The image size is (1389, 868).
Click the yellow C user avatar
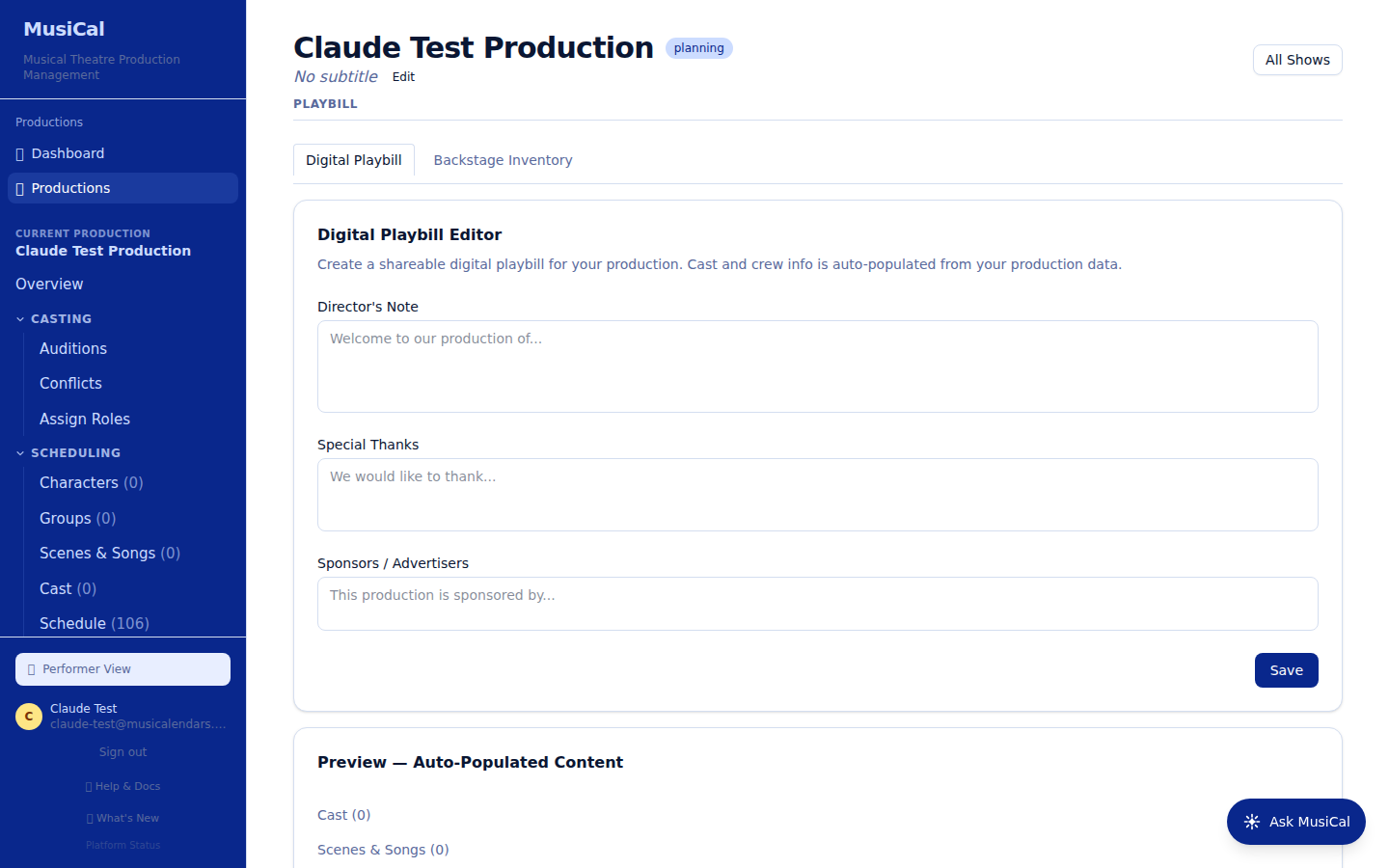[29, 717]
